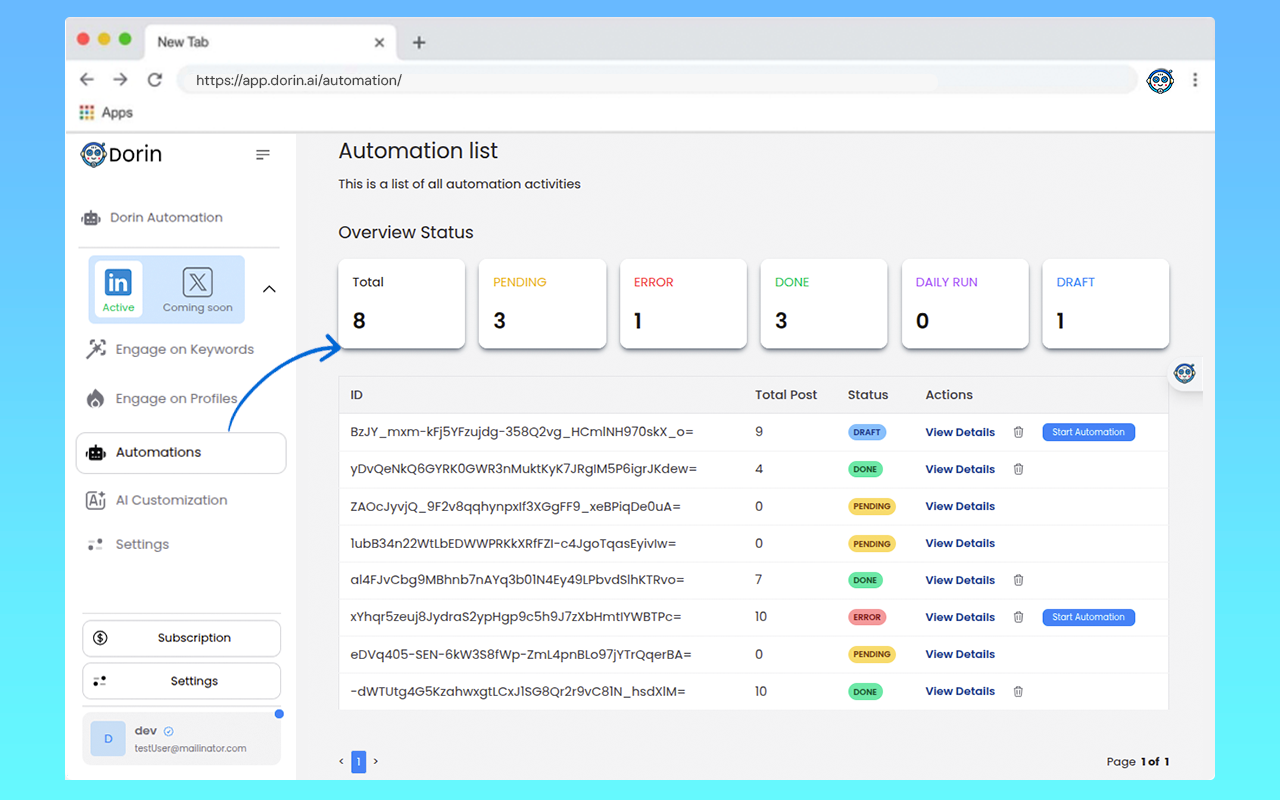Click the DAILY RUN overview card

pos(965,304)
